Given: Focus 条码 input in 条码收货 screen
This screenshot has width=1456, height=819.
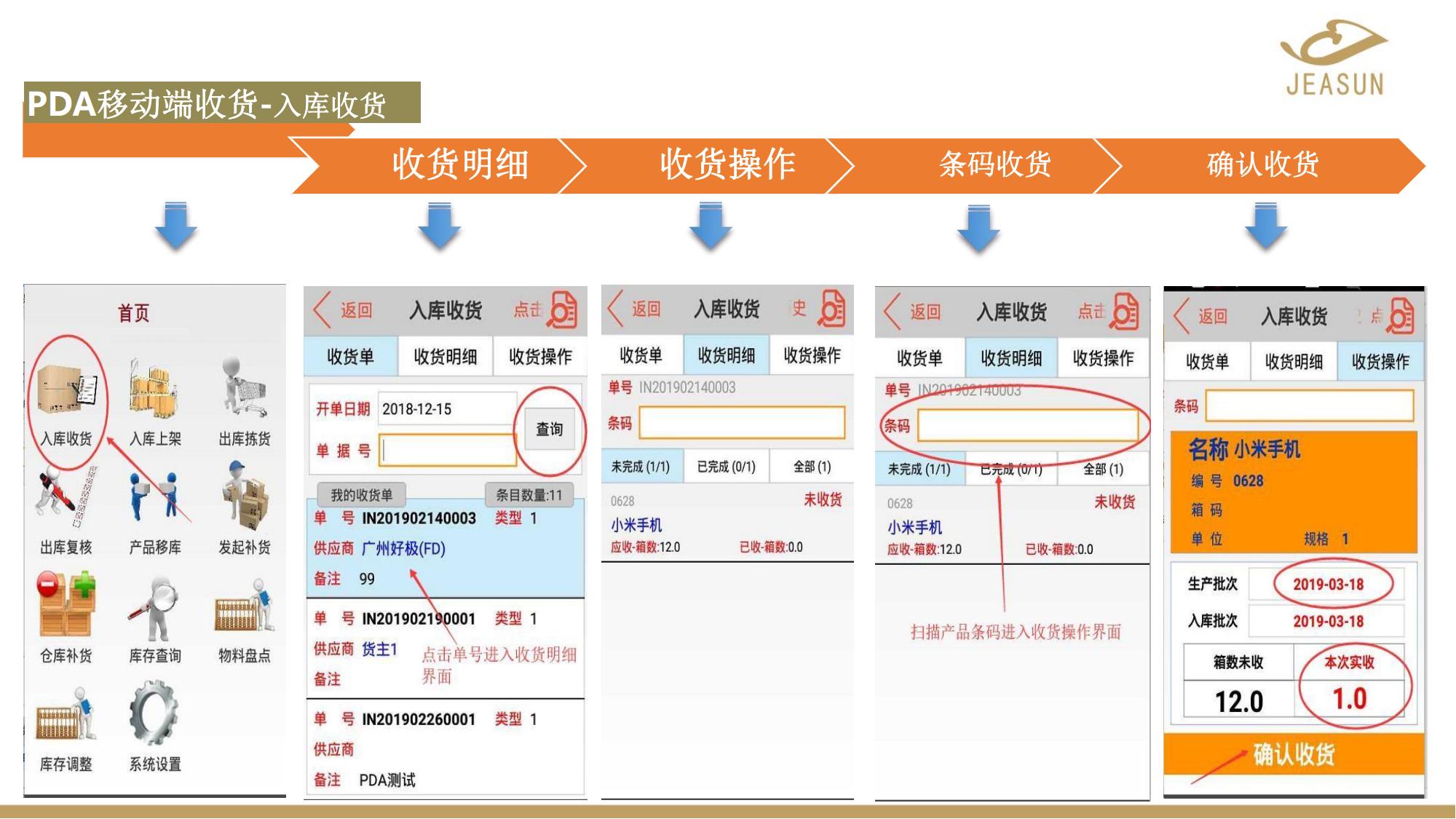Looking at the screenshot, I should pos(1027,426).
